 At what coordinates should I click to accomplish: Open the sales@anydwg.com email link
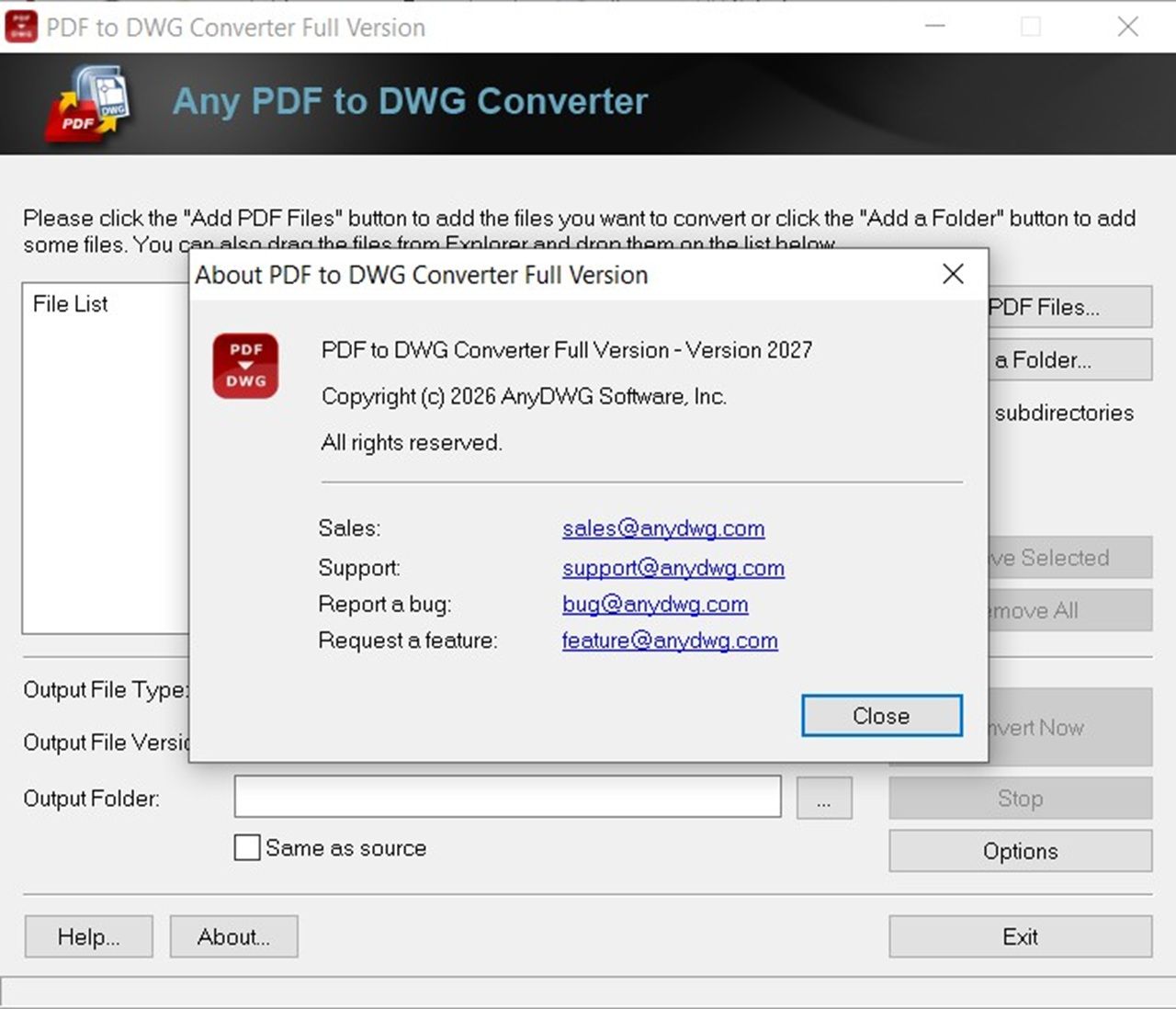coord(663,528)
